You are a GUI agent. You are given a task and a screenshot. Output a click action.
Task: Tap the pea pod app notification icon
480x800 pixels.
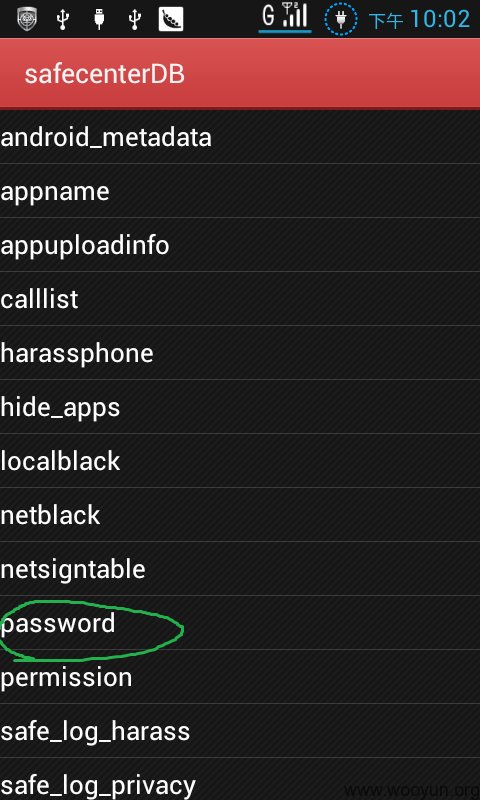click(x=170, y=19)
